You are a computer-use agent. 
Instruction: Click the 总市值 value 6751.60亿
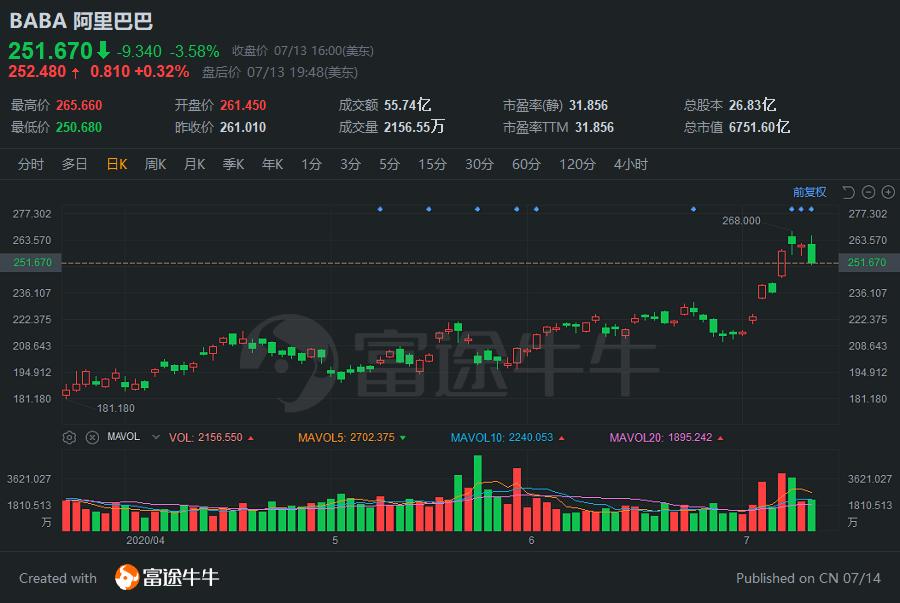759,127
